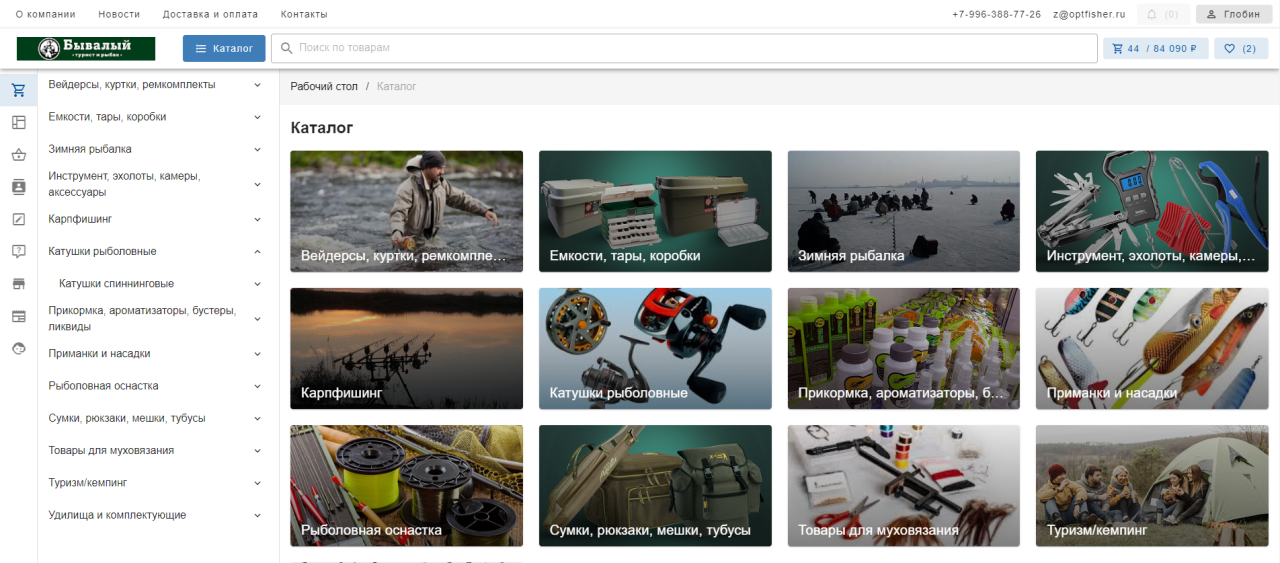Open the Доставка и оплата menu item
The width and height of the screenshot is (1280, 563).
point(210,15)
